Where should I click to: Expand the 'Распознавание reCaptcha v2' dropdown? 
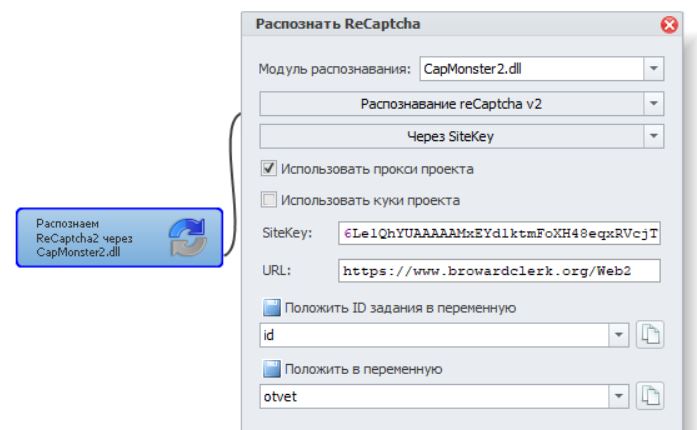tap(653, 103)
